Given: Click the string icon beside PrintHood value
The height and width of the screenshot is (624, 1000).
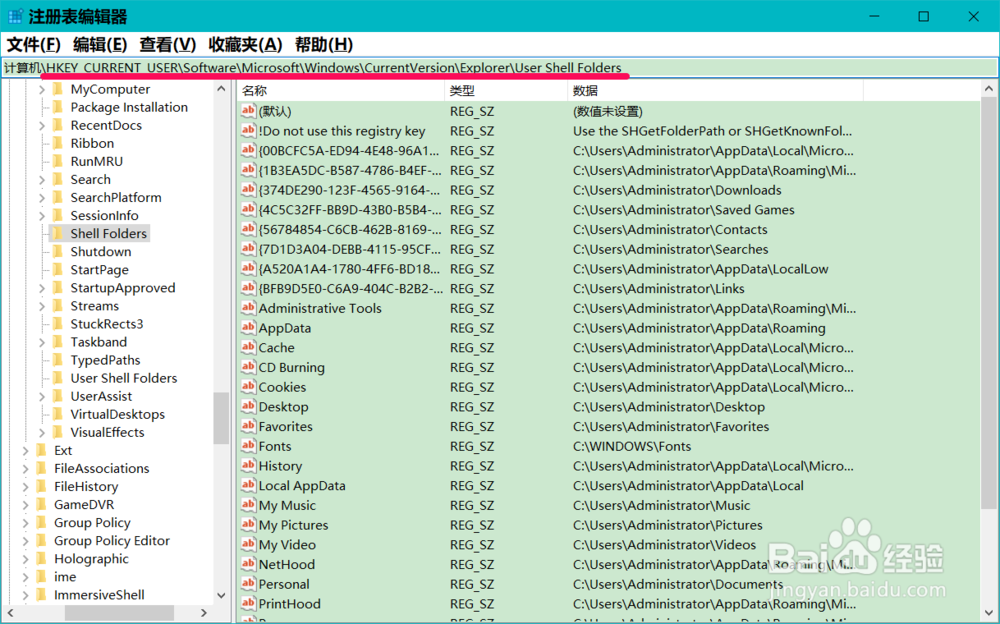Looking at the screenshot, I should coord(248,604).
